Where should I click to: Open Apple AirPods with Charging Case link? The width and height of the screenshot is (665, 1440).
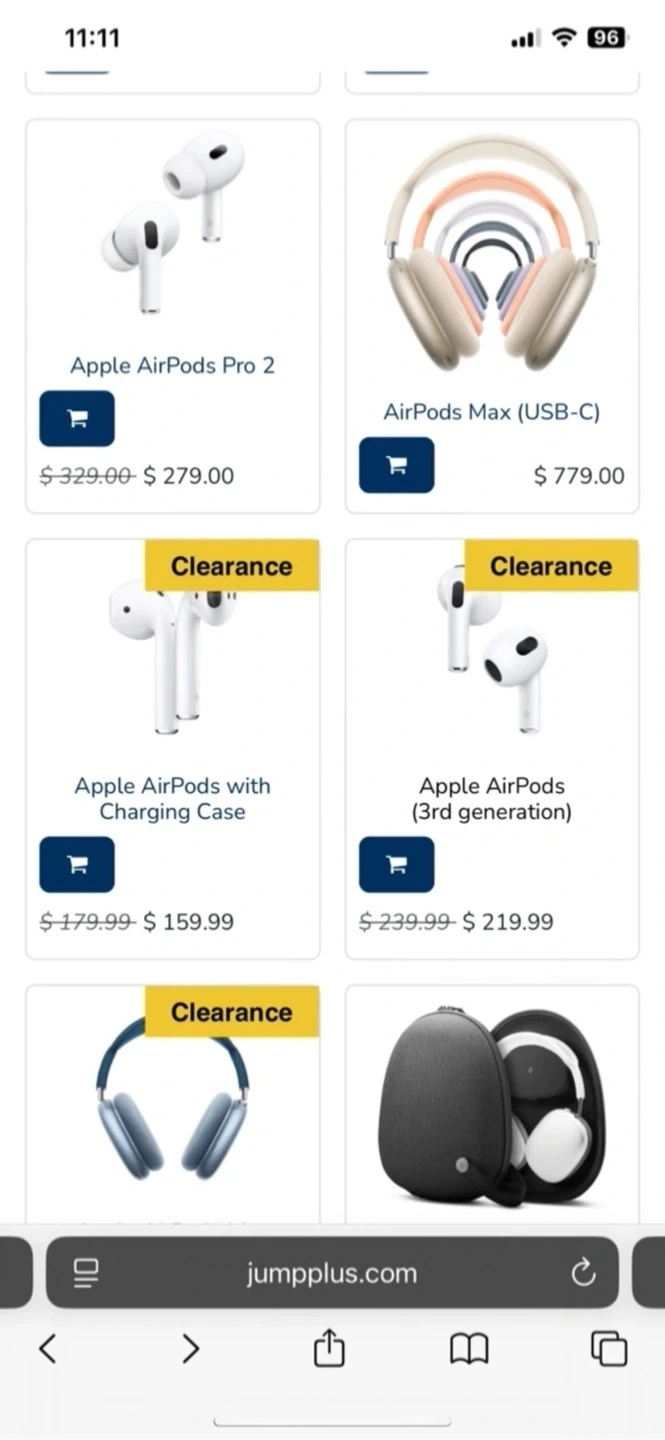[172, 799]
